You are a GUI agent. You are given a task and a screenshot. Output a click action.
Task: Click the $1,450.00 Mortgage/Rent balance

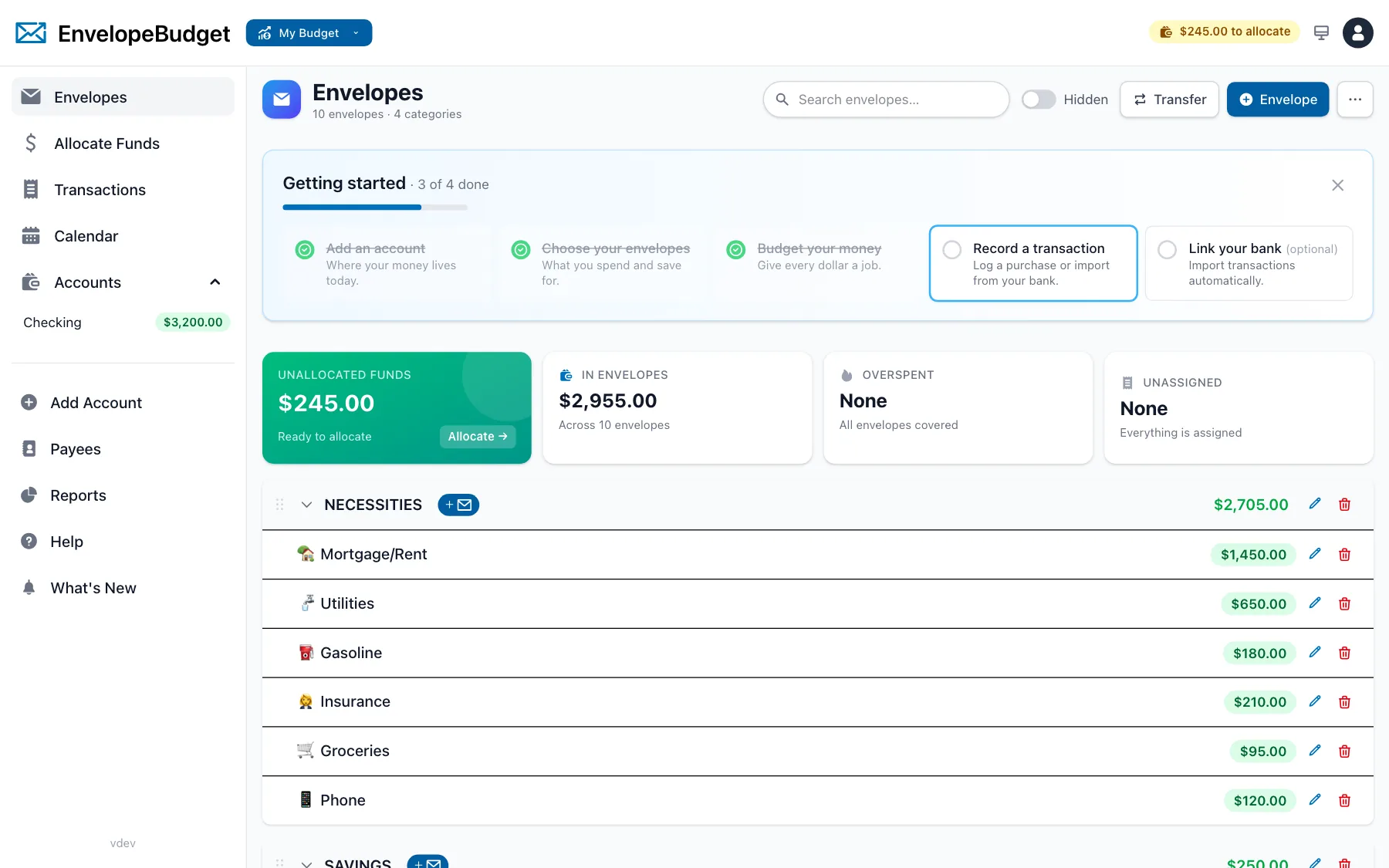click(1253, 554)
